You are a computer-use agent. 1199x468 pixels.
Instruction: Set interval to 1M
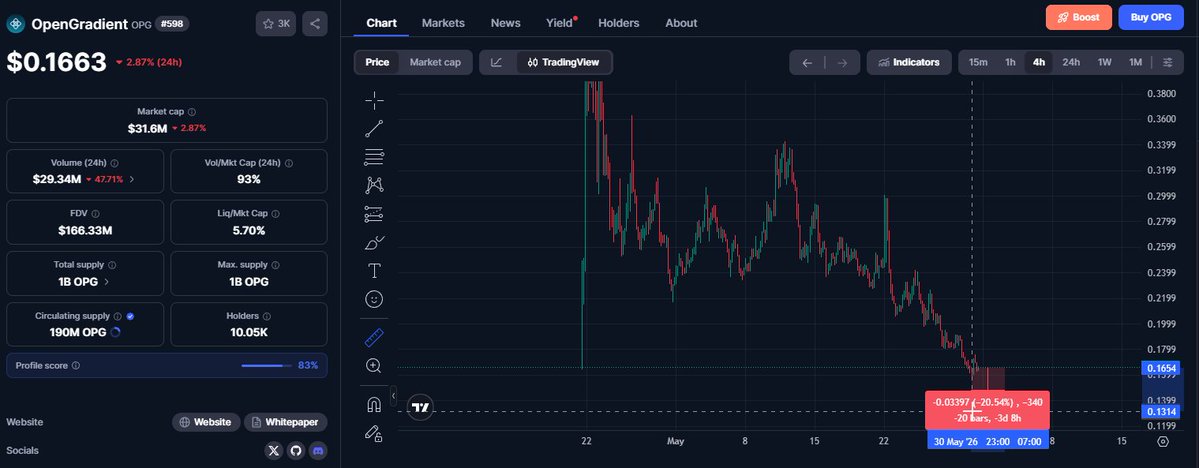(1136, 63)
